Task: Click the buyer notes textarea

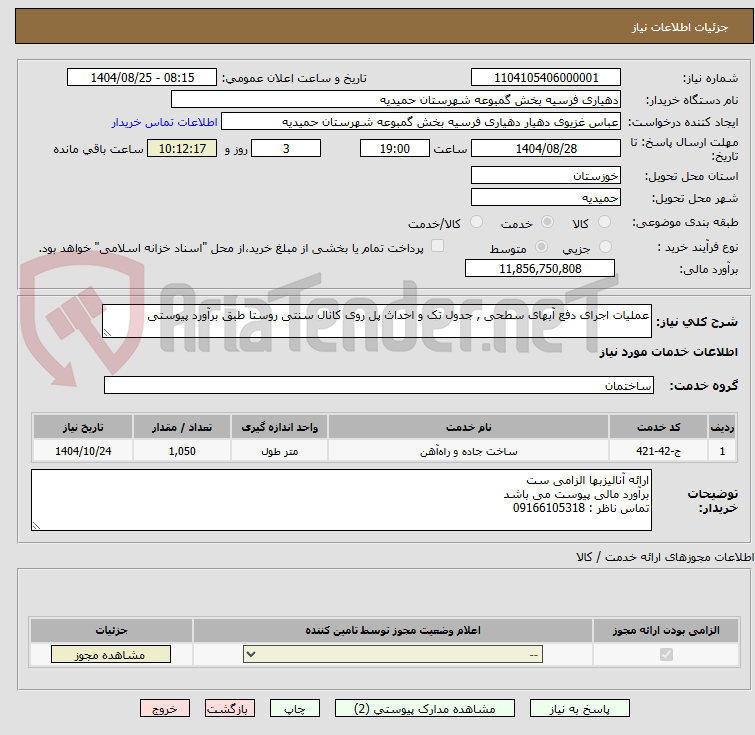Action: tap(341, 500)
